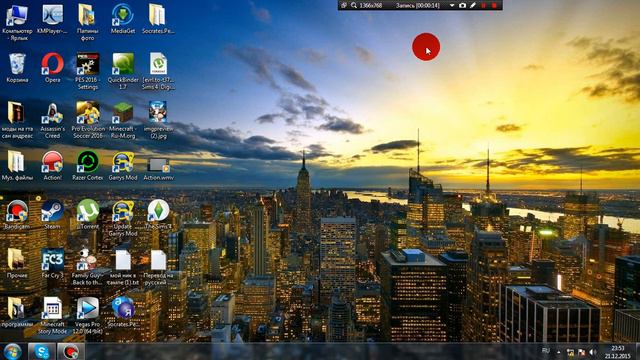This screenshot has height=360, width=640.
Task: Switch the RU input language indicator
Action: (546, 351)
